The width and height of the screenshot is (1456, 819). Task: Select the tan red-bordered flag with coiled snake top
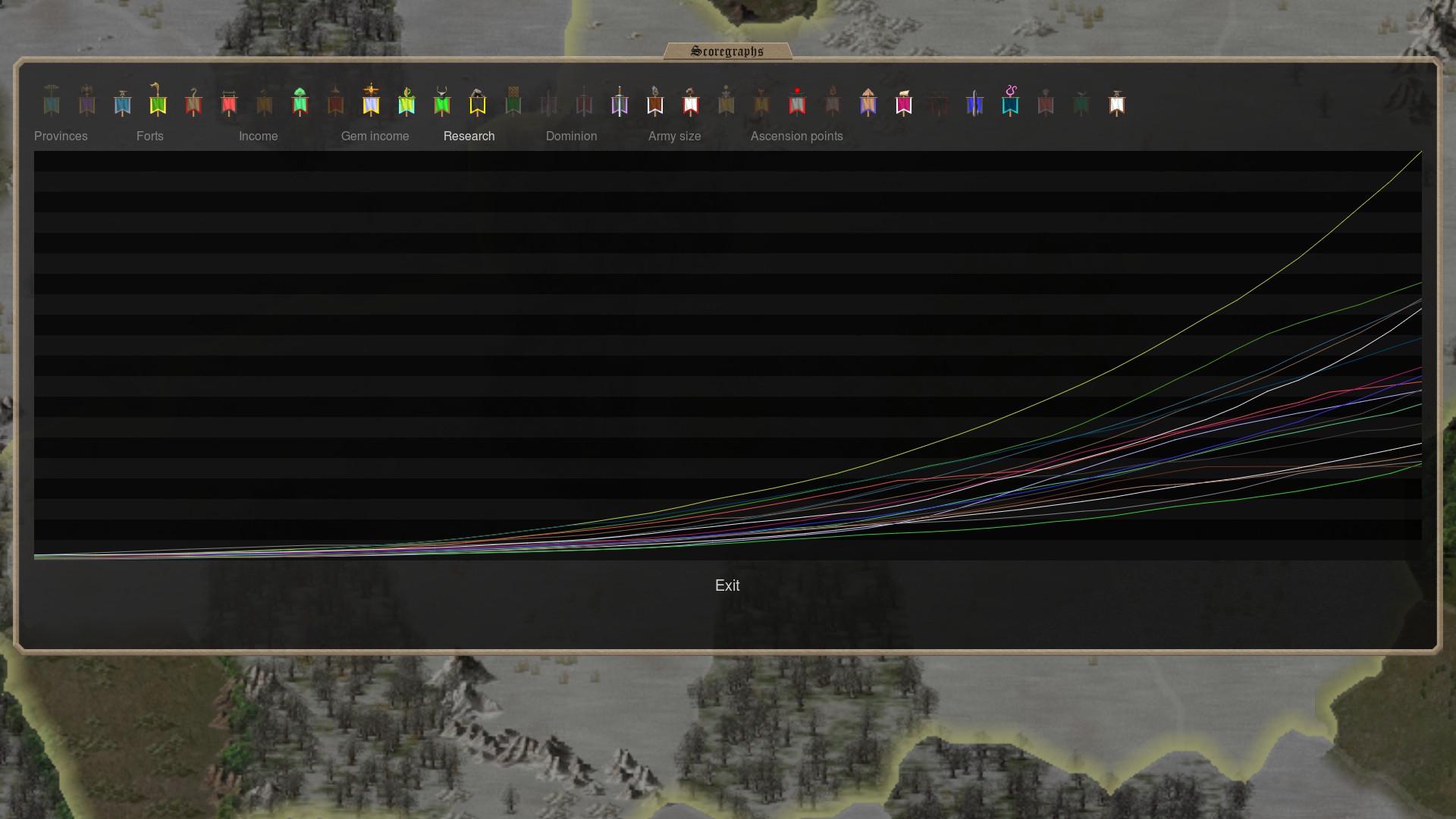193,101
